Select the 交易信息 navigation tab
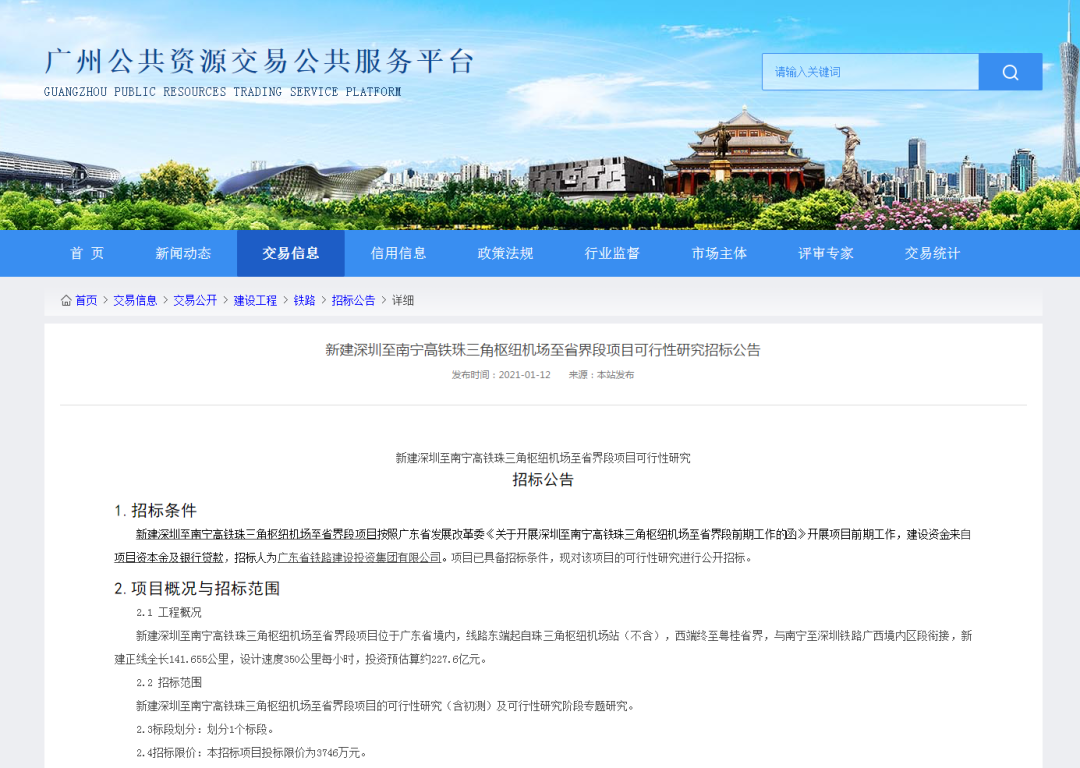Image resolution: width=1080 pixels, height=768 pixels. (x=291, y=253)
